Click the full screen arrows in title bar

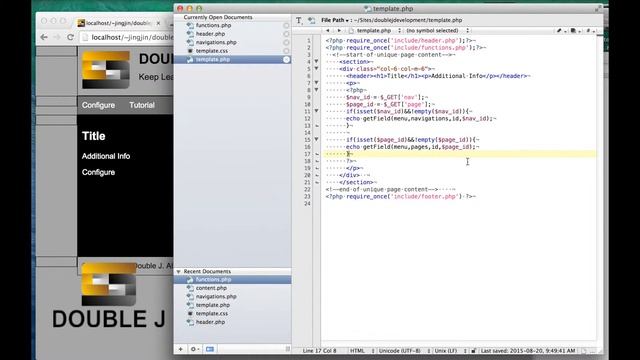[598, 9]
